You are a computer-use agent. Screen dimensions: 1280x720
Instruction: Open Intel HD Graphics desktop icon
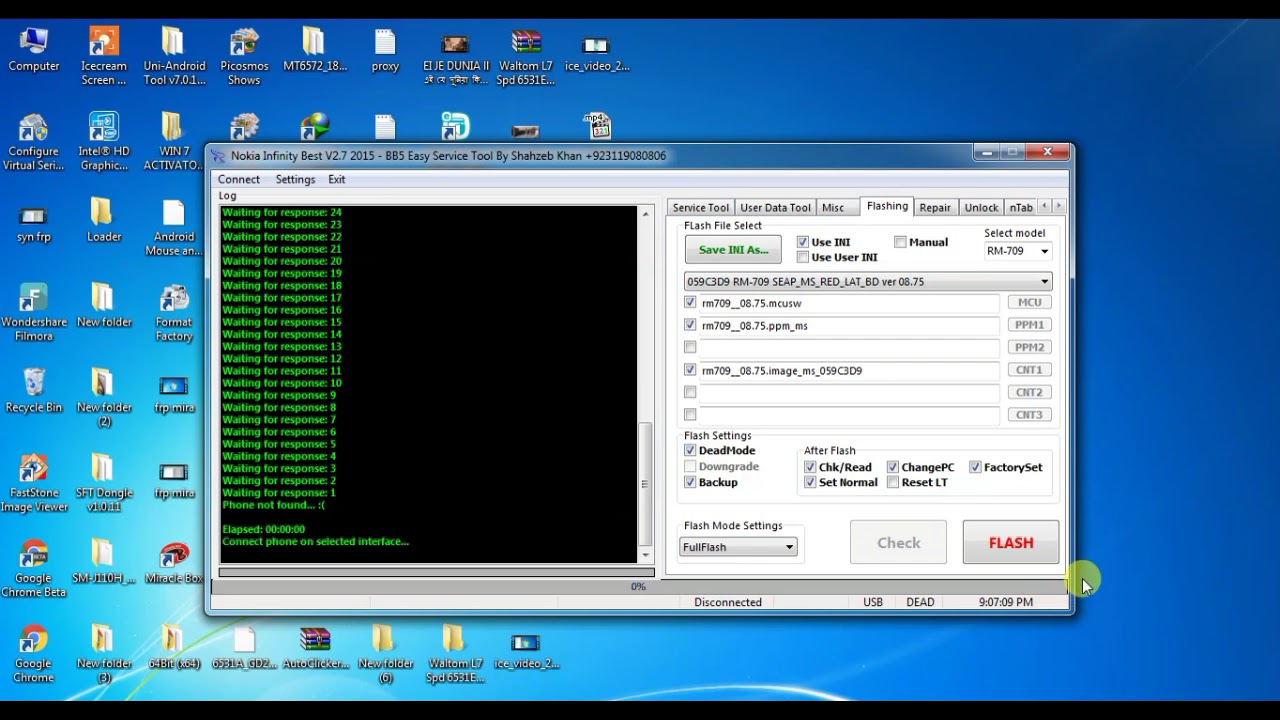[x=104, y=142]
